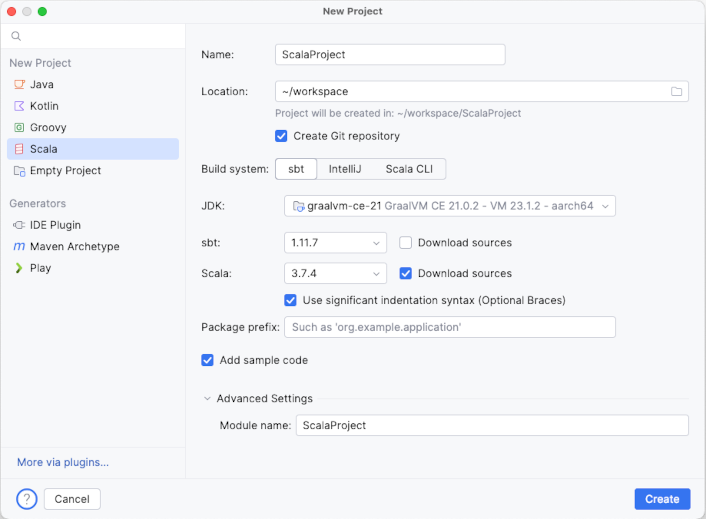
Task: Collapse the Advanced Settings section
Action: [207, 398]
